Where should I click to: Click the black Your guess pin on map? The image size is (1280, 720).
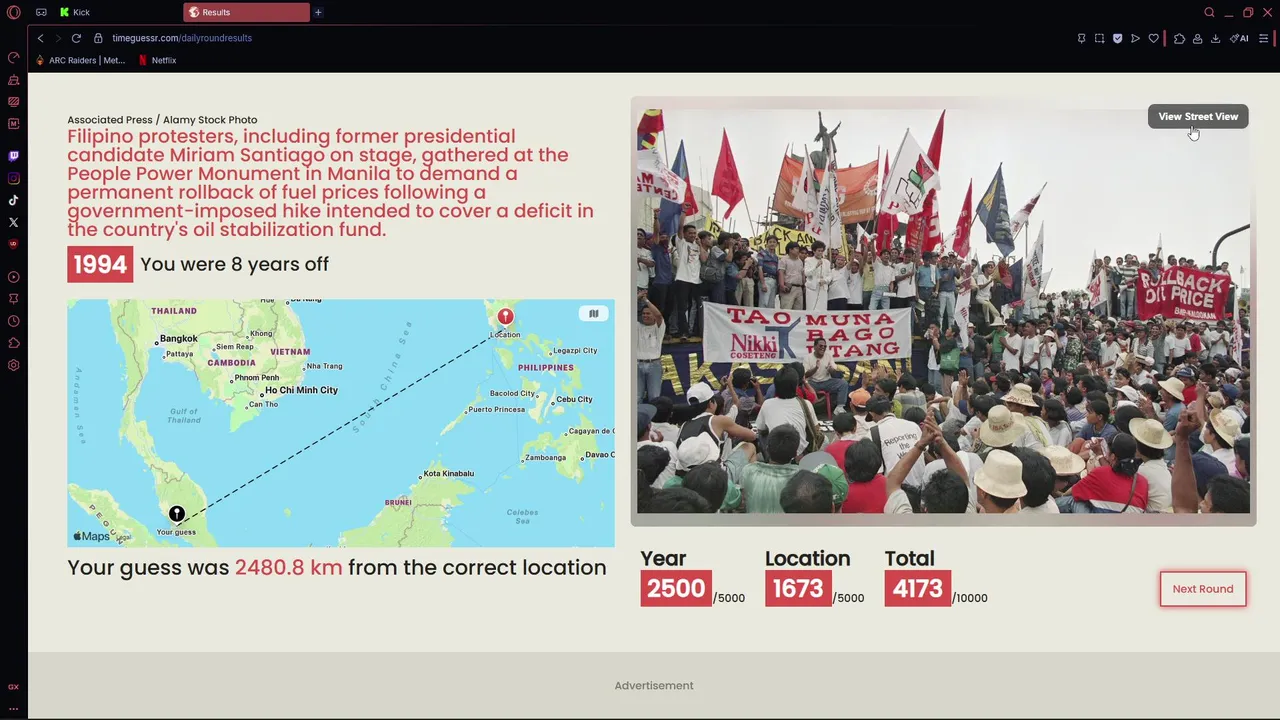coord(176,515)
